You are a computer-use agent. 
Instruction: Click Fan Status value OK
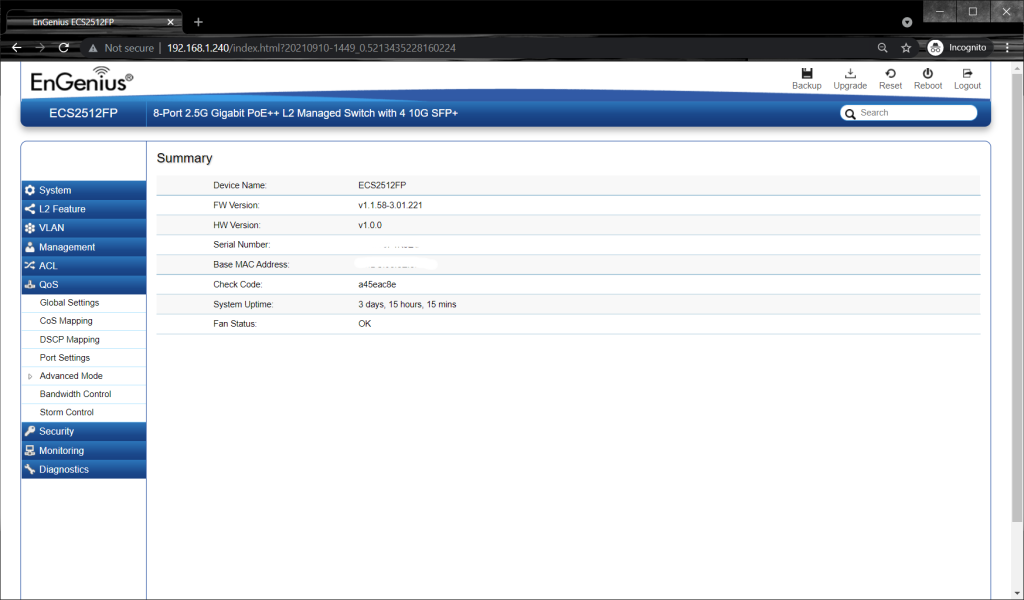coord(364,324)
